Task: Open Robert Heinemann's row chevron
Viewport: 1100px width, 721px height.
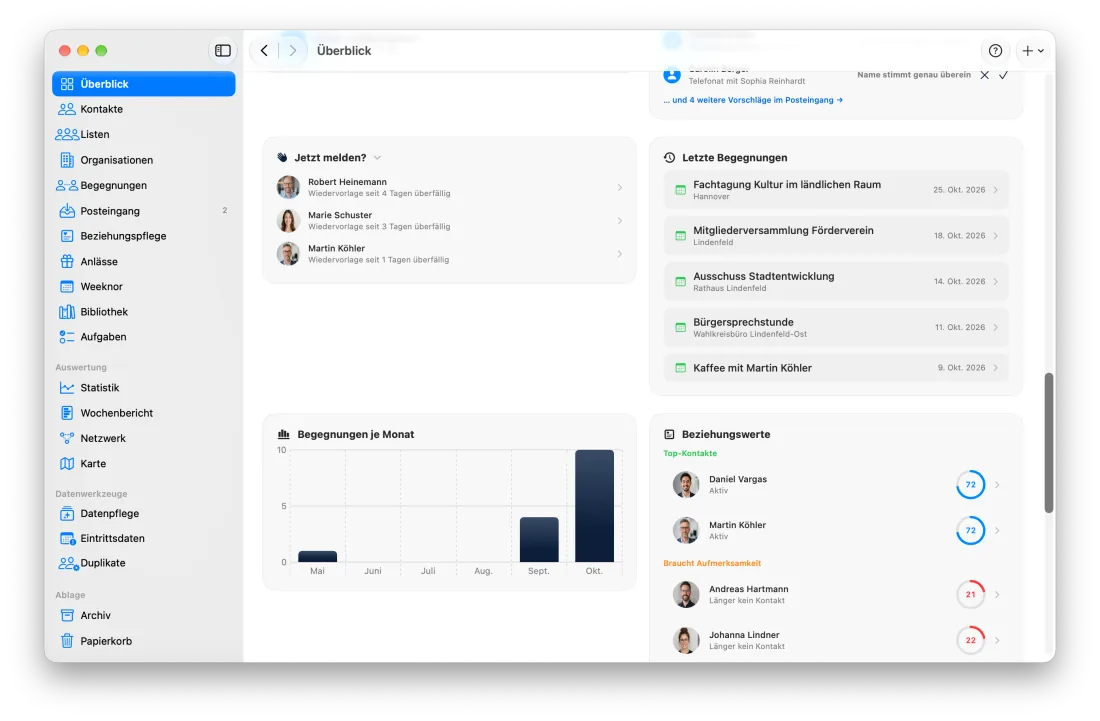Action: coord(619,187)
